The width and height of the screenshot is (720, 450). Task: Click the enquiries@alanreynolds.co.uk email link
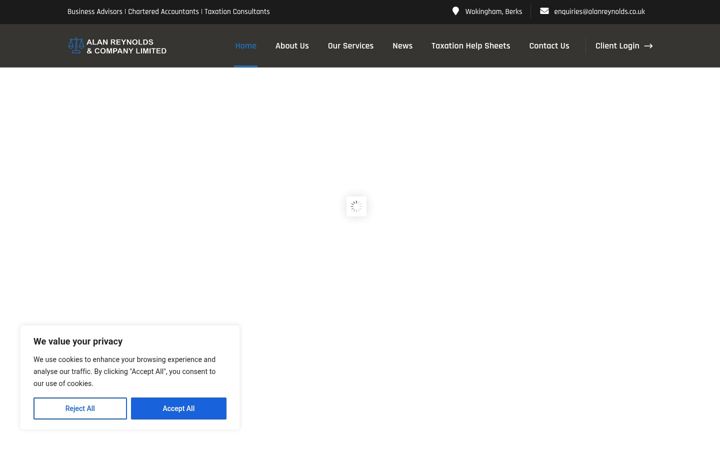click(x=599, y=11)
